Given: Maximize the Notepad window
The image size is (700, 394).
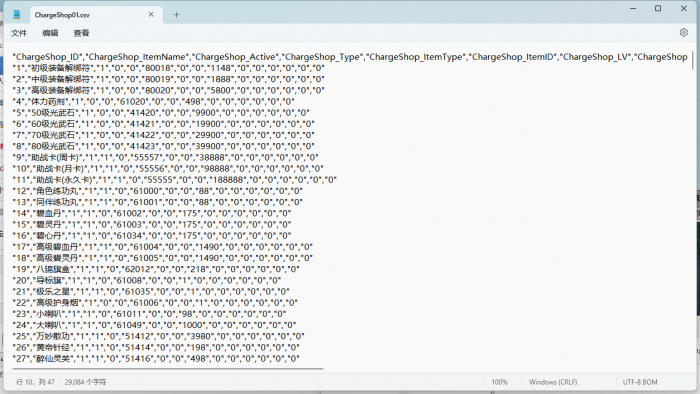Looking at the screenshot, I should coord(658,8).
